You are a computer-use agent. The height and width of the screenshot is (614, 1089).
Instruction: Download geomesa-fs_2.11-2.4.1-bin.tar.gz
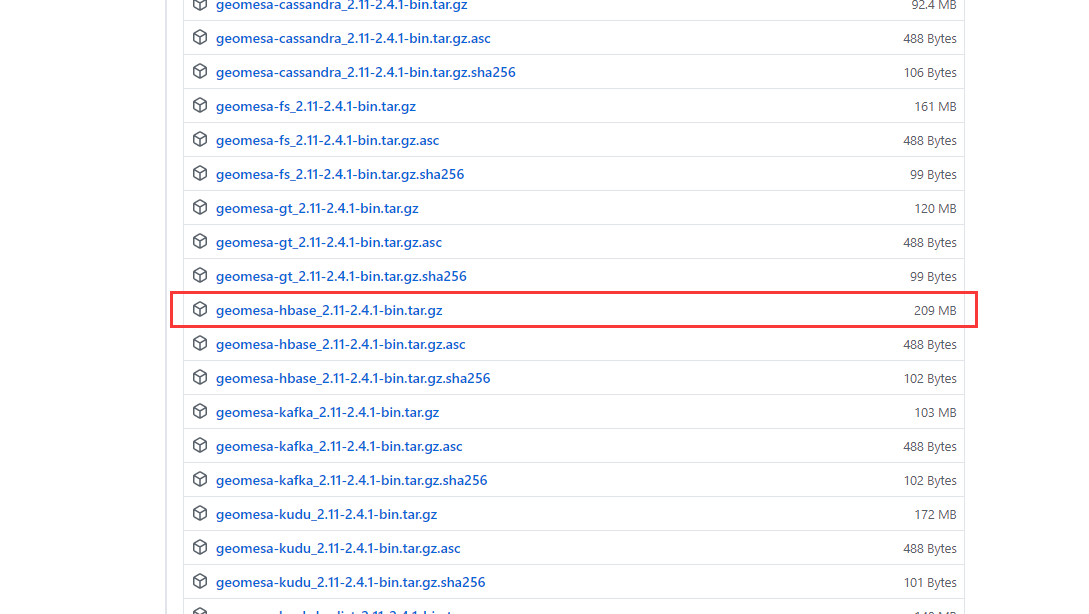pos(316,106)
